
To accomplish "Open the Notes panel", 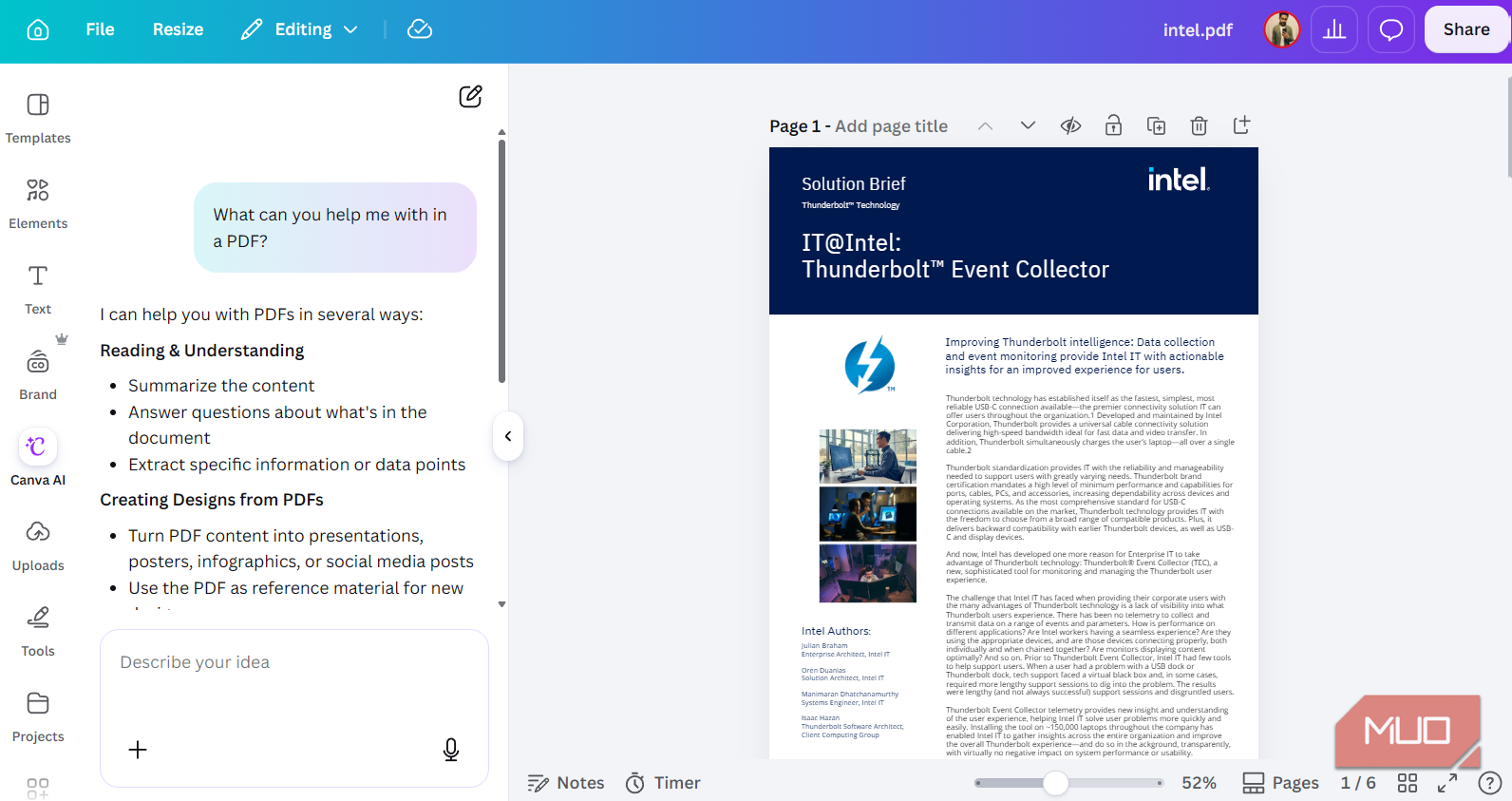I will coord(566,783).
